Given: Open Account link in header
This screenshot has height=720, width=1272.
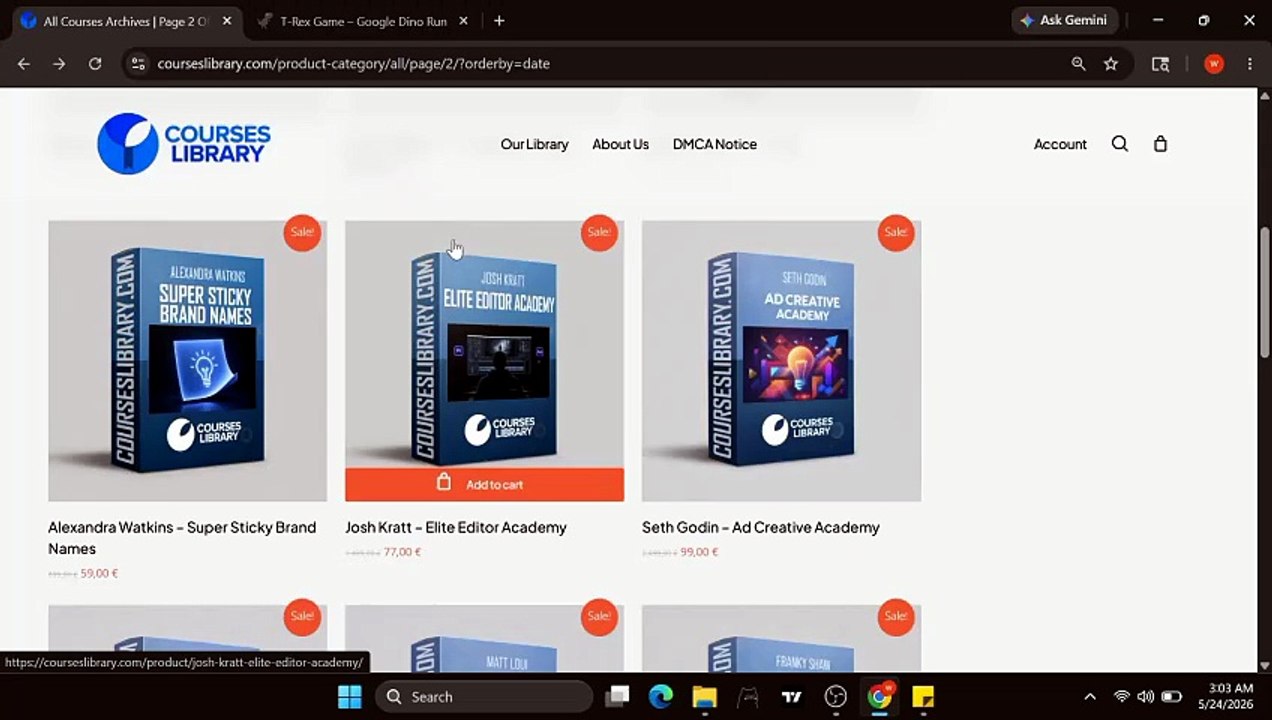Looking at the screenshot, I should pos(1060,144).
